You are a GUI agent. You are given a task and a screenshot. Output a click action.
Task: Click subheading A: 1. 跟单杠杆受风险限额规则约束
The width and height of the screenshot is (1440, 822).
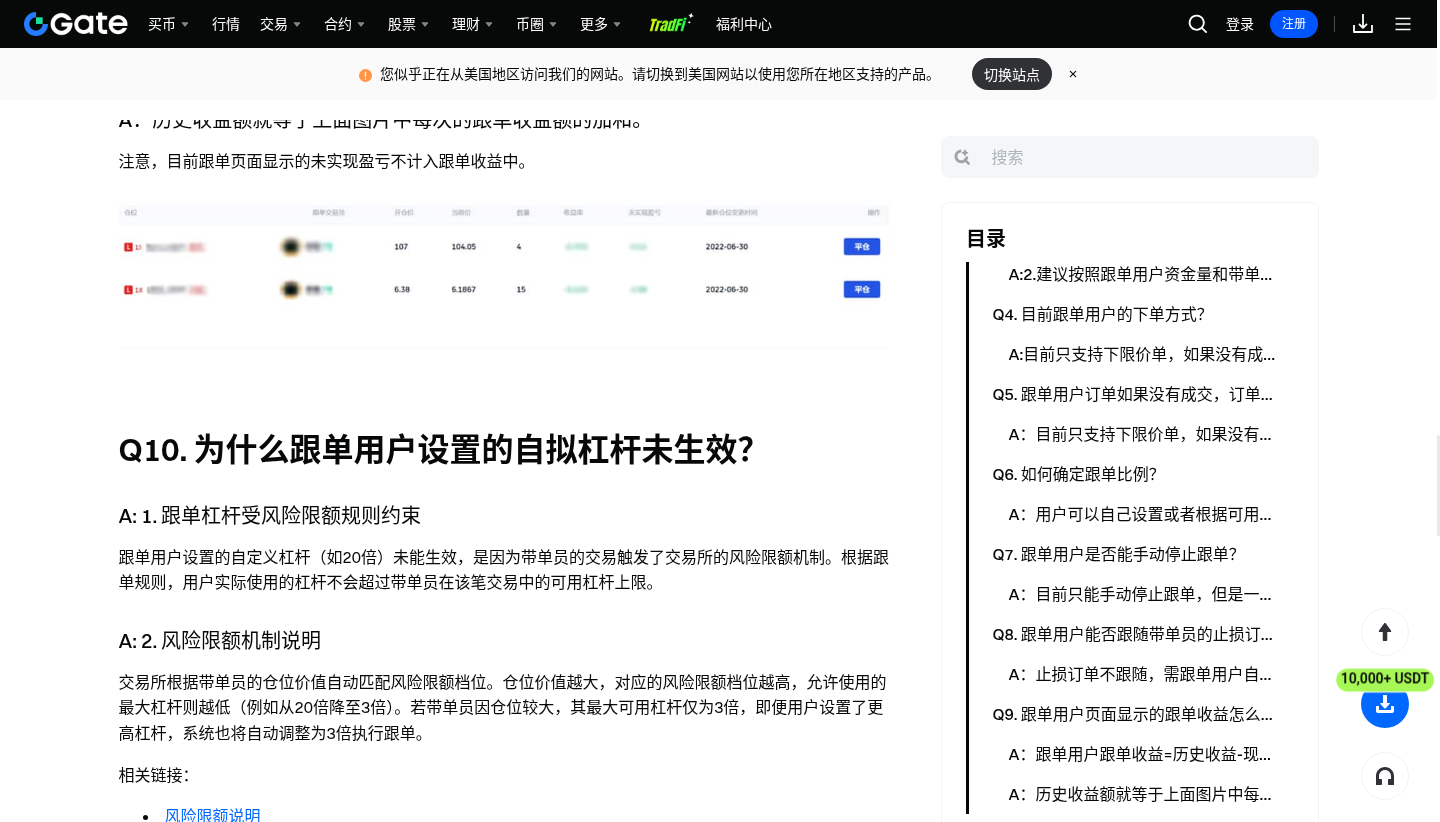point(270,516)
